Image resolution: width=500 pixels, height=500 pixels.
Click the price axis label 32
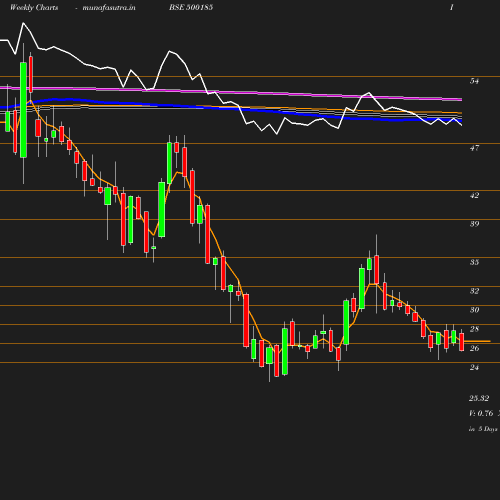pos(474,291)
